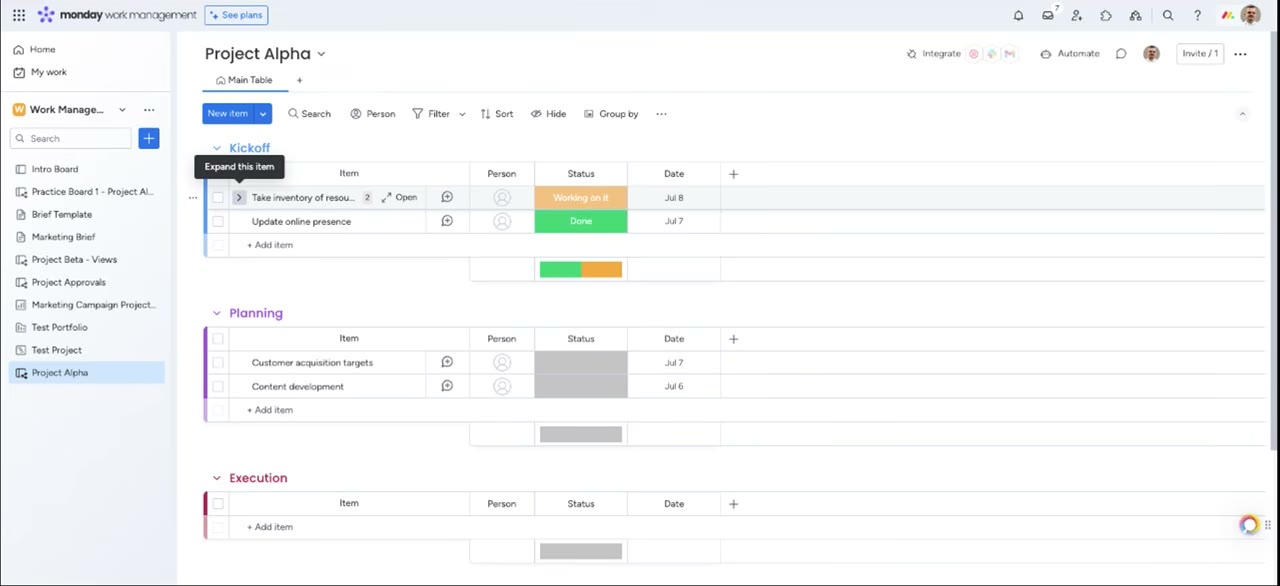This screenshot has height=586, width=1280.
Task: Select the Main Table tab
Action: (x=244, y=80)
